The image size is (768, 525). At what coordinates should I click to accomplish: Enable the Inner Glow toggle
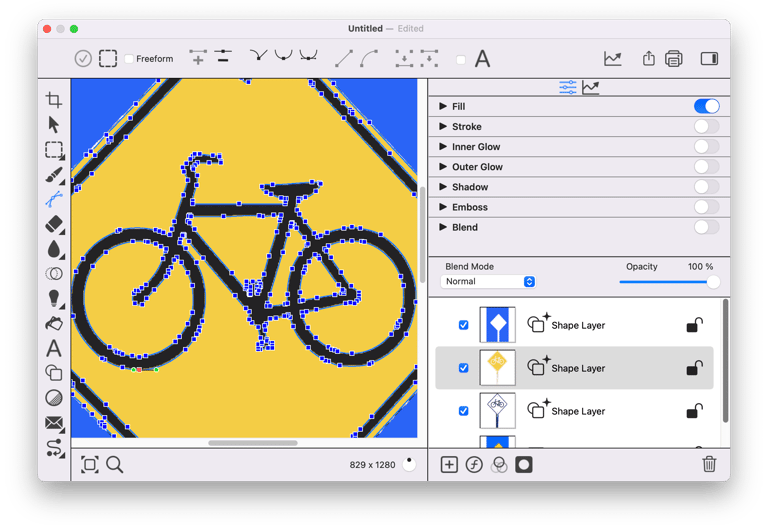pos(706,146)
